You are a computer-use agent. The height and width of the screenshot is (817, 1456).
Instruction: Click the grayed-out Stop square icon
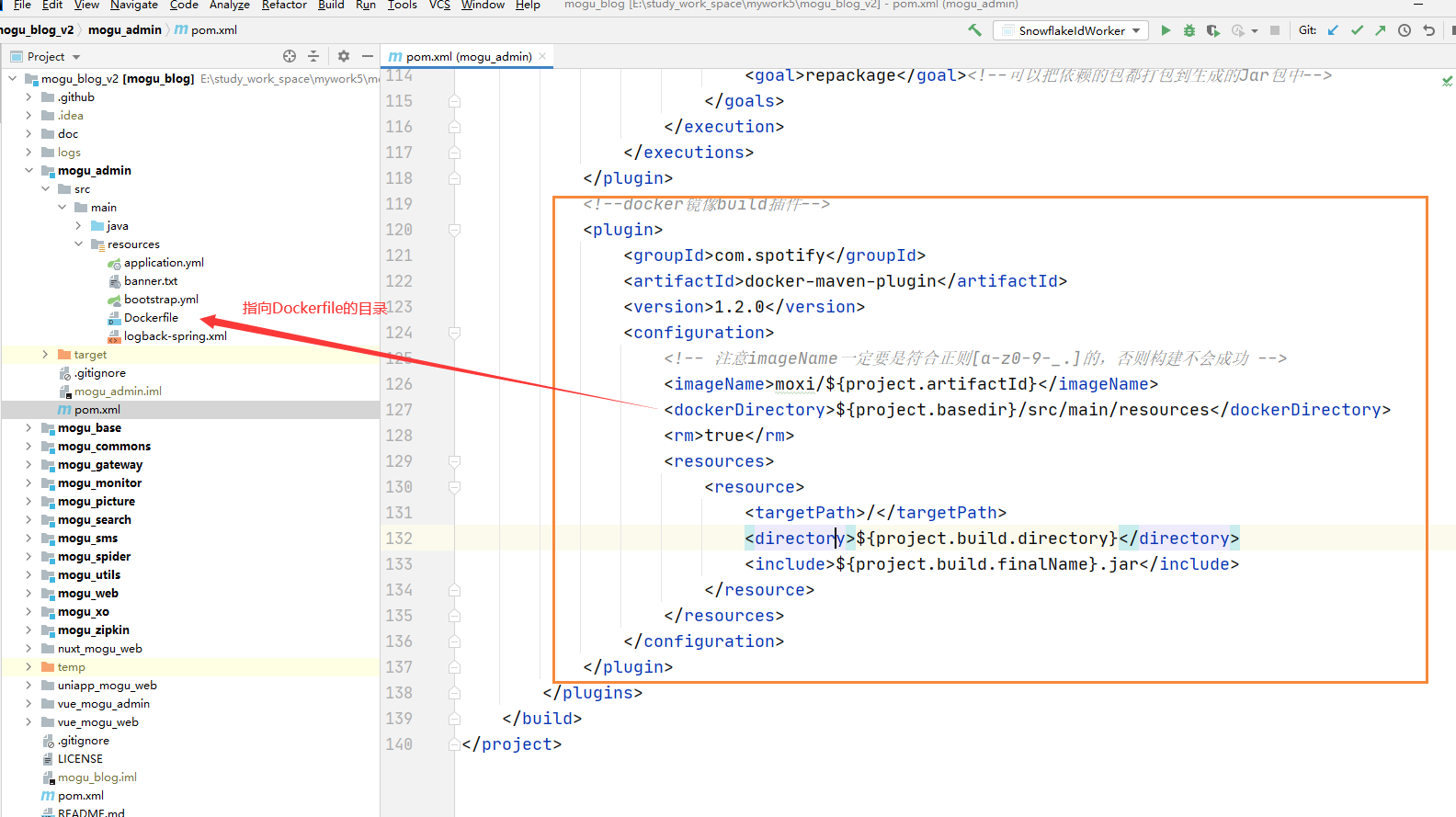click(x=1275, y=30)
